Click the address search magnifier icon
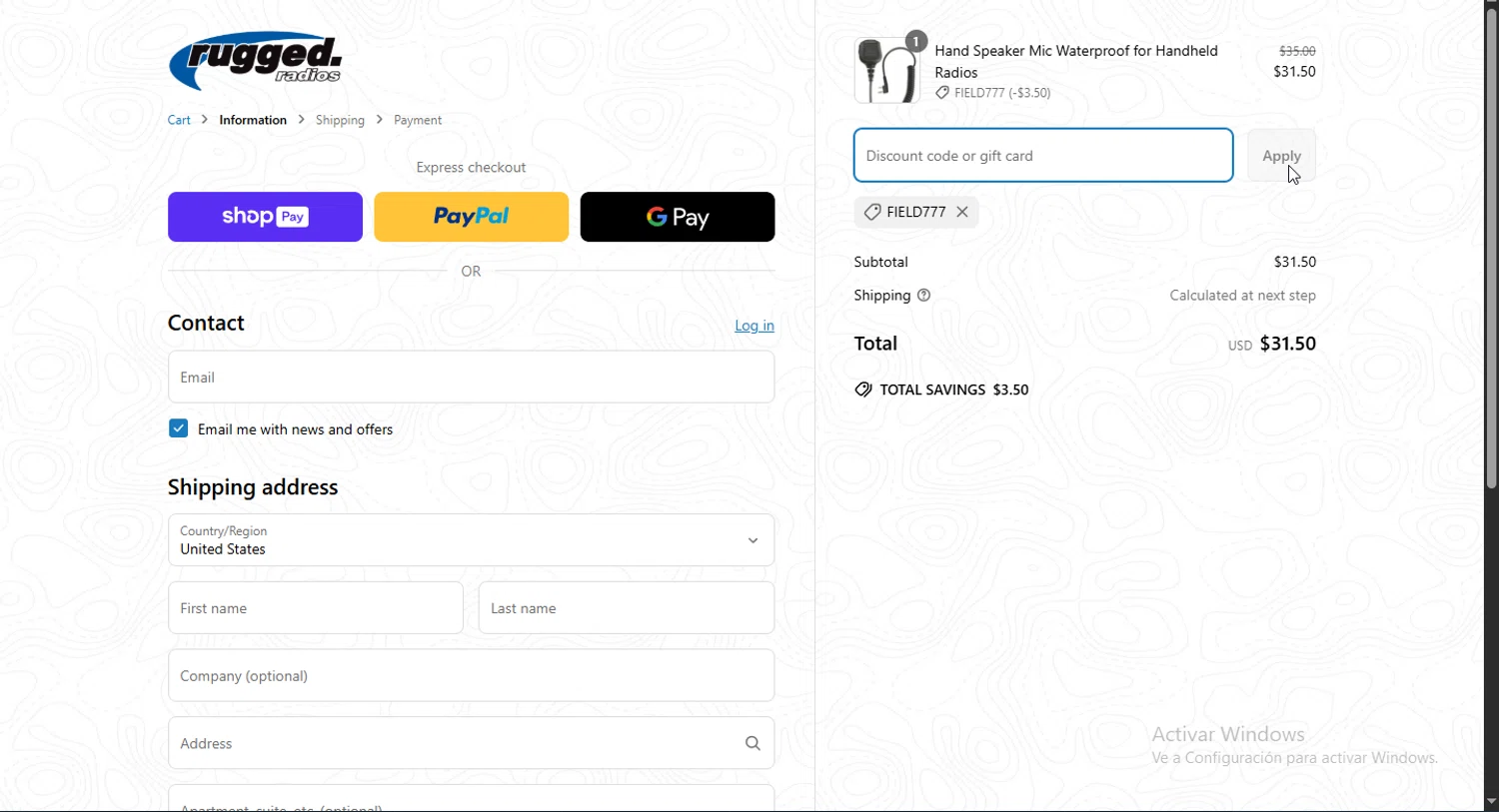1499x812 pixels. [x=752, y=743]
